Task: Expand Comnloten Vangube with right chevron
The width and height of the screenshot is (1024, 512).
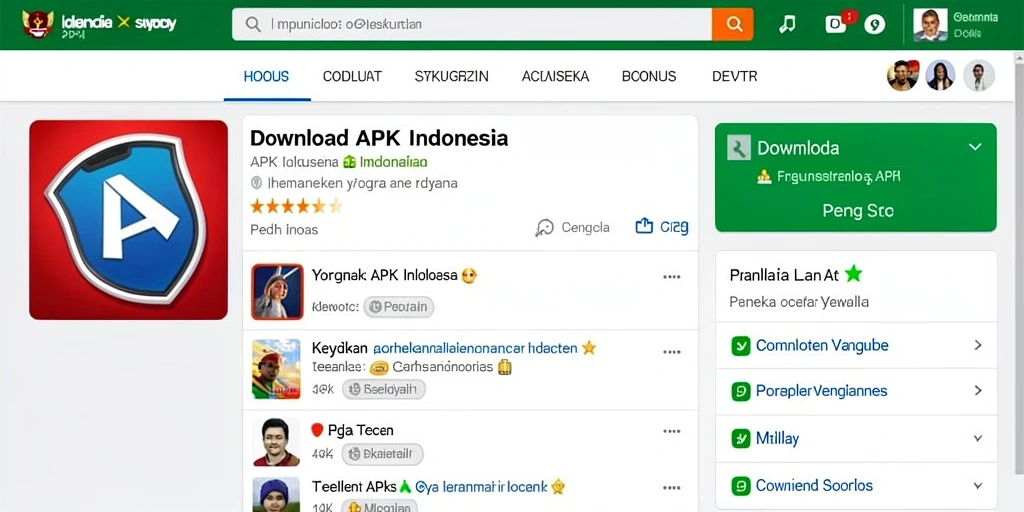Action: click(x=978, y=345)
